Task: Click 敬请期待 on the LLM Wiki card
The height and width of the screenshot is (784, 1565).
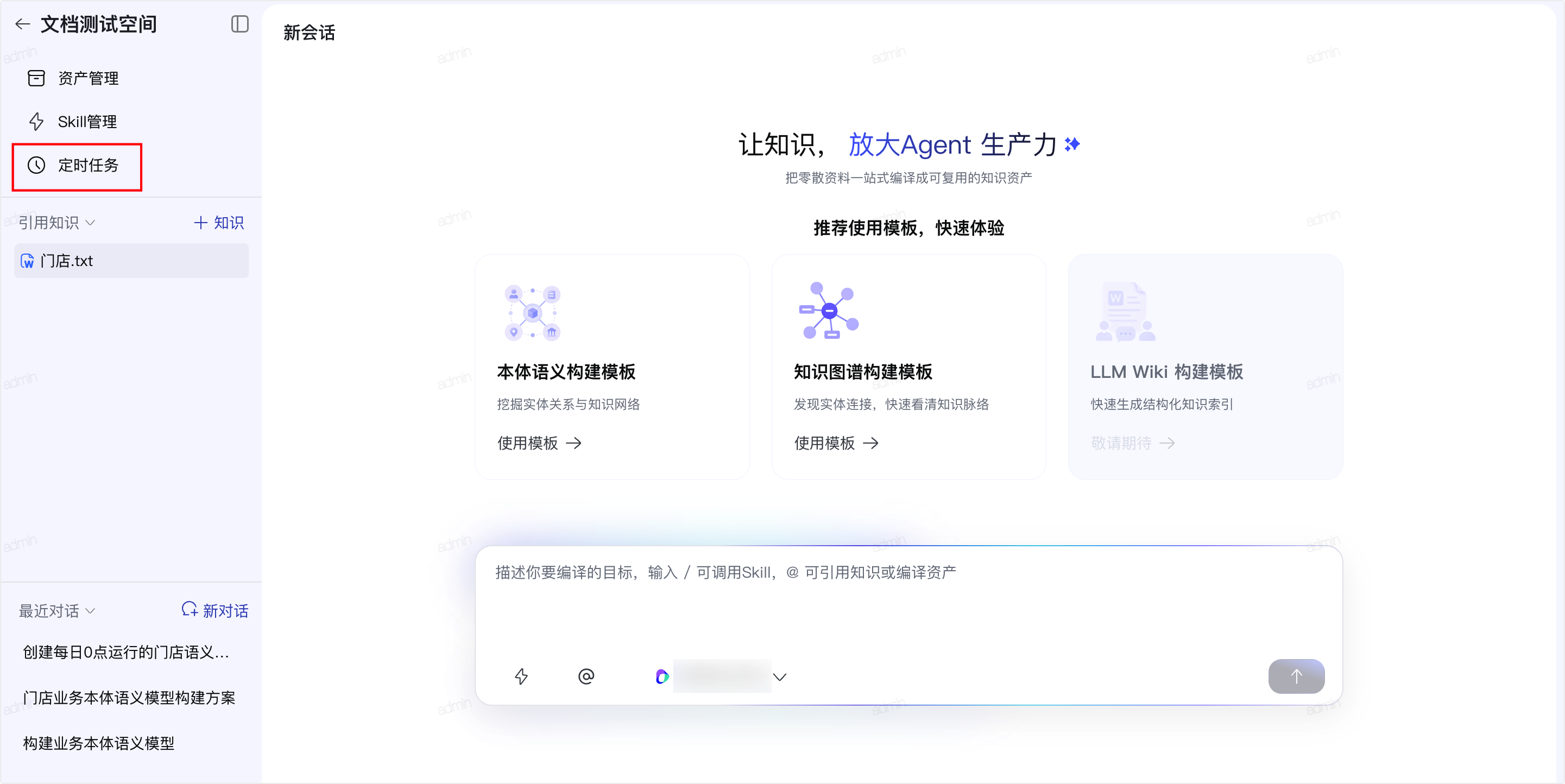Action: (x=1133, y=442)
